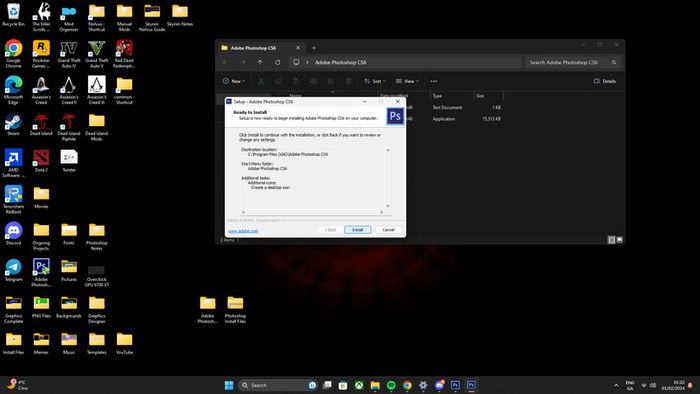Select the Grand Theft Auto IV desktop icon
The image size is (700, 394).
tap(69, 54)
